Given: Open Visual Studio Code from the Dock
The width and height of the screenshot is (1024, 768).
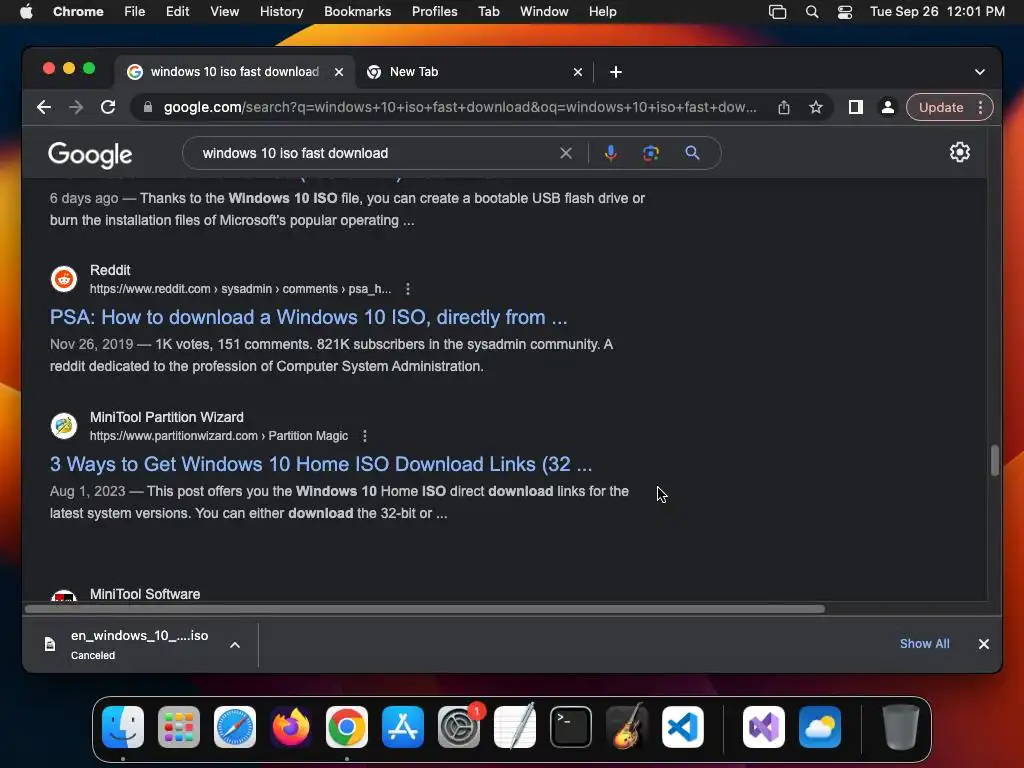Looking at the screenshot, I should click(x=683, y=727).
